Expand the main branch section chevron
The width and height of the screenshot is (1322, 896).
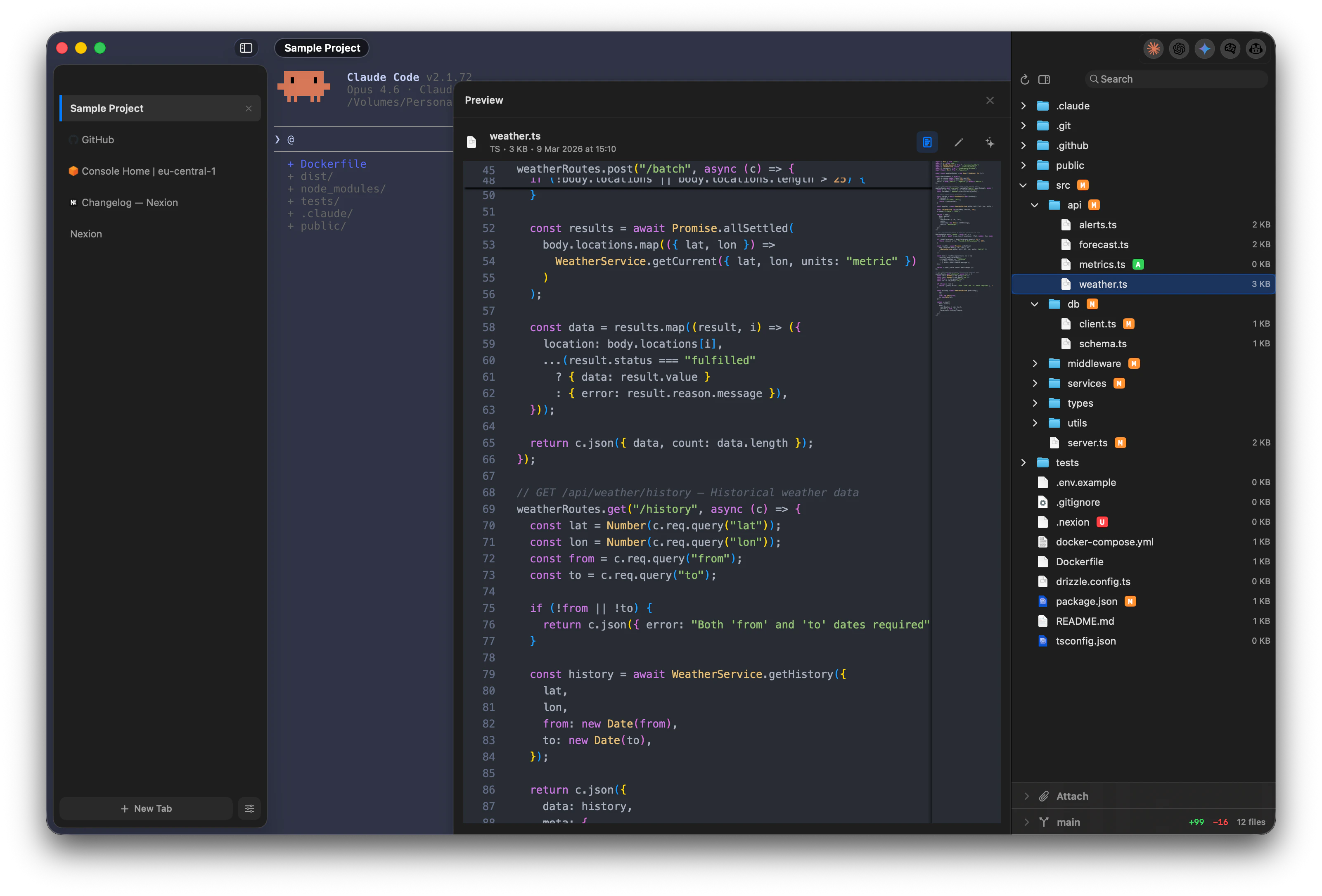click(x=1027, y=822)
